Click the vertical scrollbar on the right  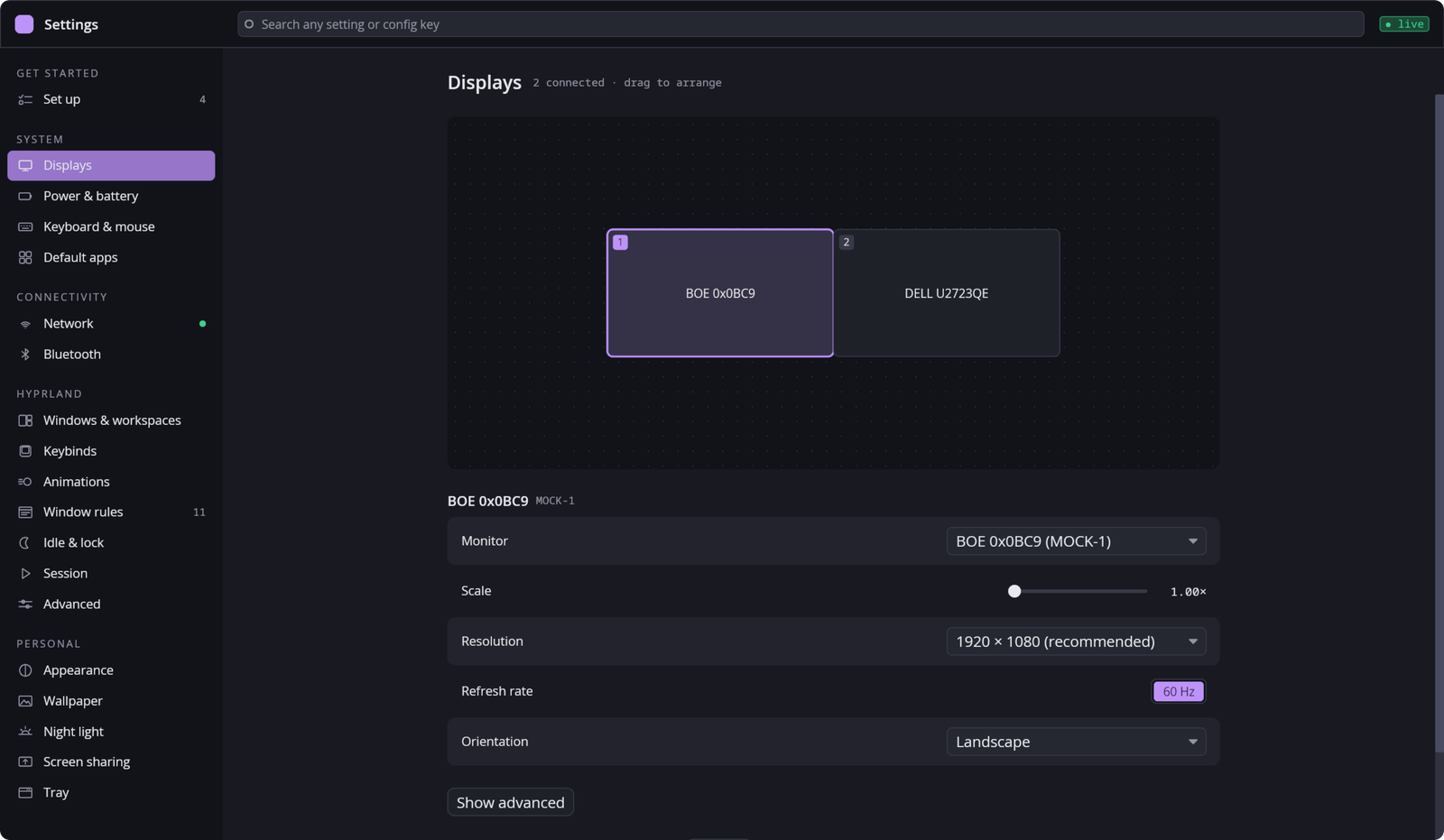(1439, 424)
